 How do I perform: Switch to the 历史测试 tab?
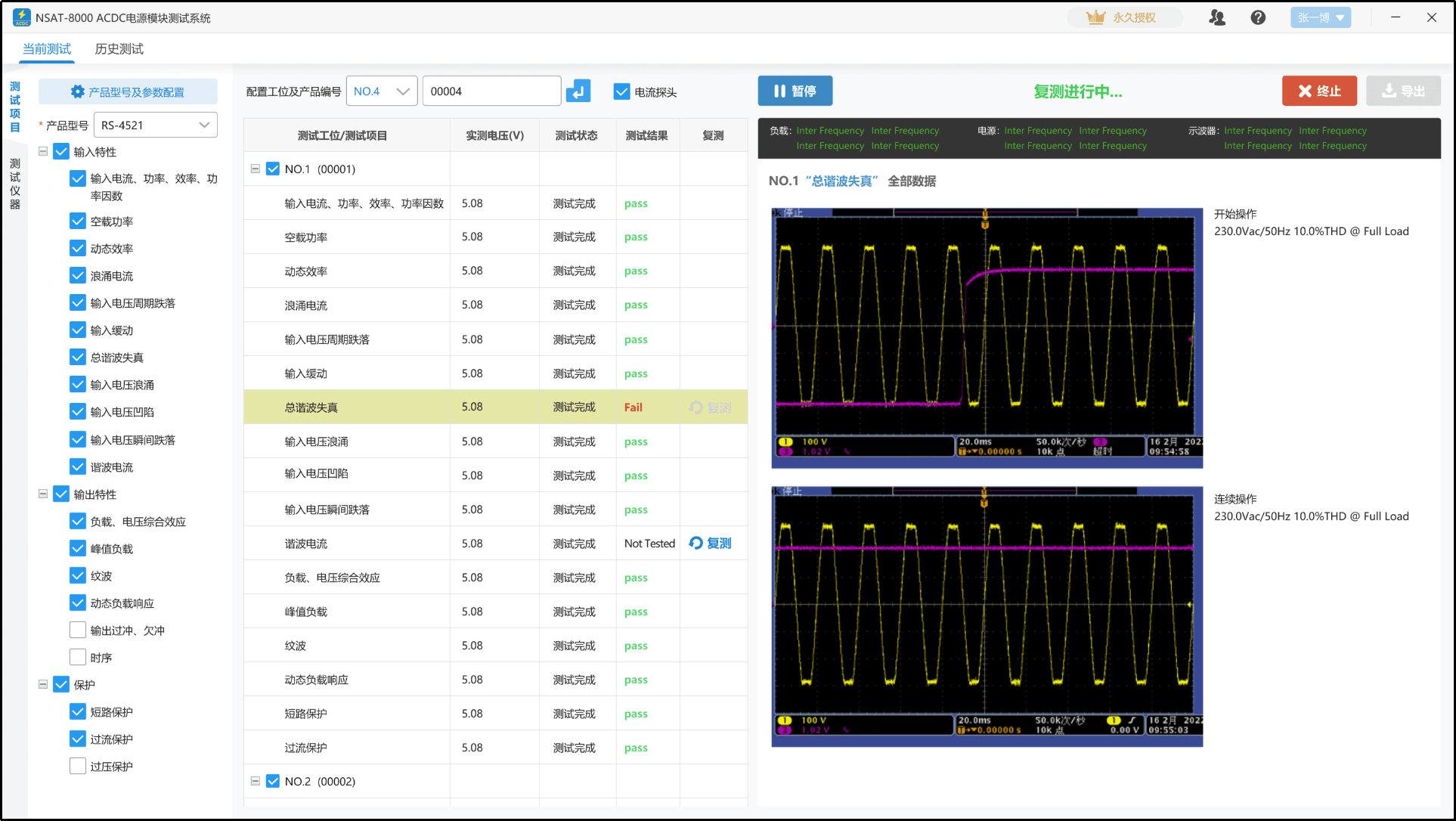point(120,47)
